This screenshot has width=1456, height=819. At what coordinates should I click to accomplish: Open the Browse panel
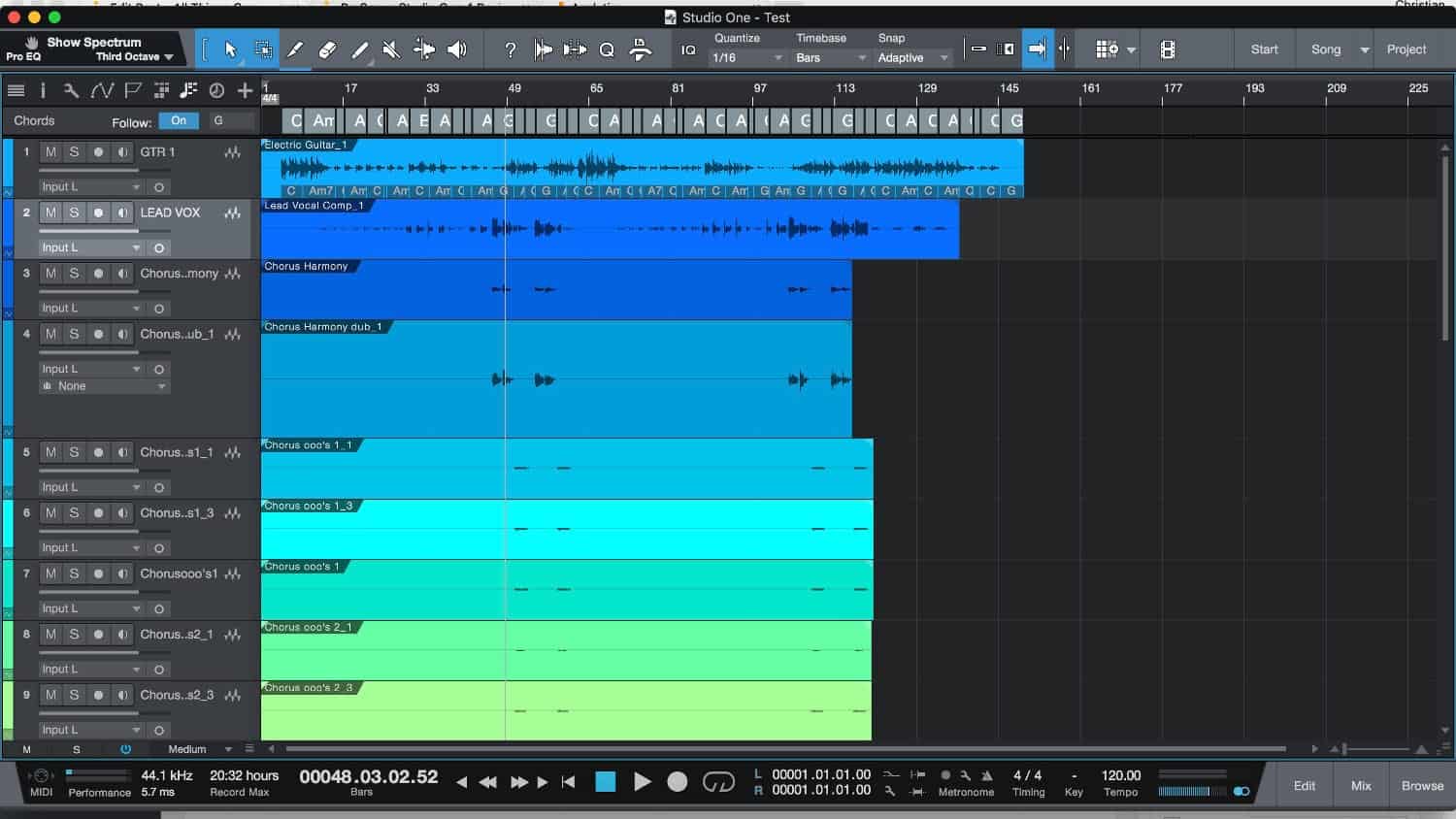[1422, 786]
